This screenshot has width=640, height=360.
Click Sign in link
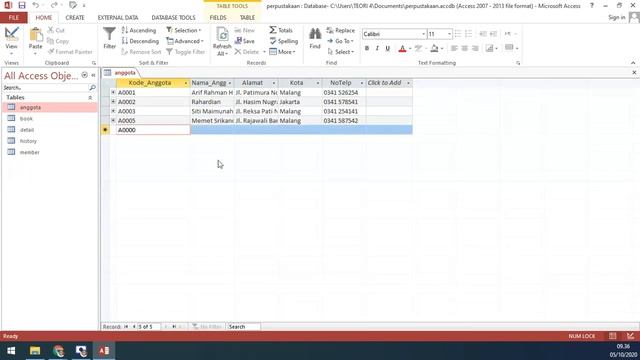pyautogui.click(x=617, y=18)
